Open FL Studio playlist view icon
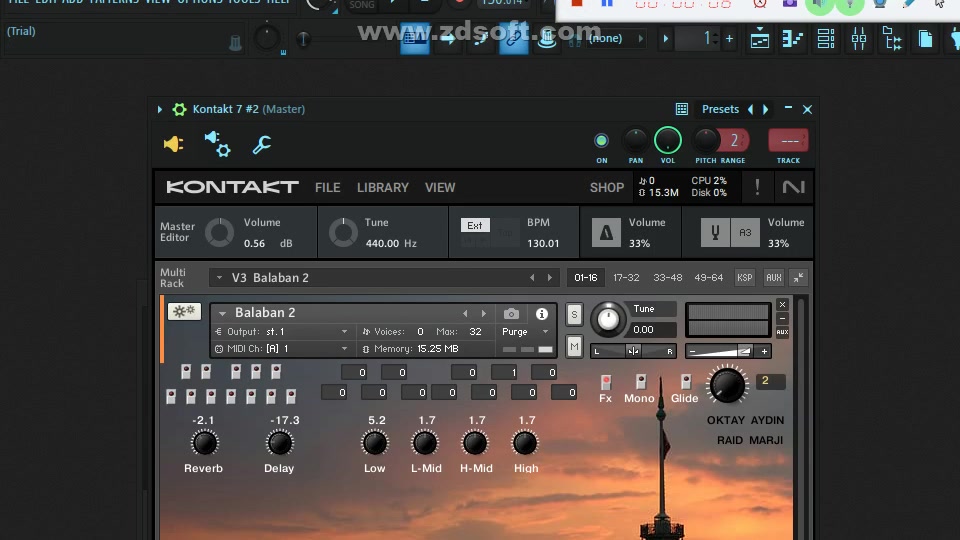960x540 pixels. 759,39
